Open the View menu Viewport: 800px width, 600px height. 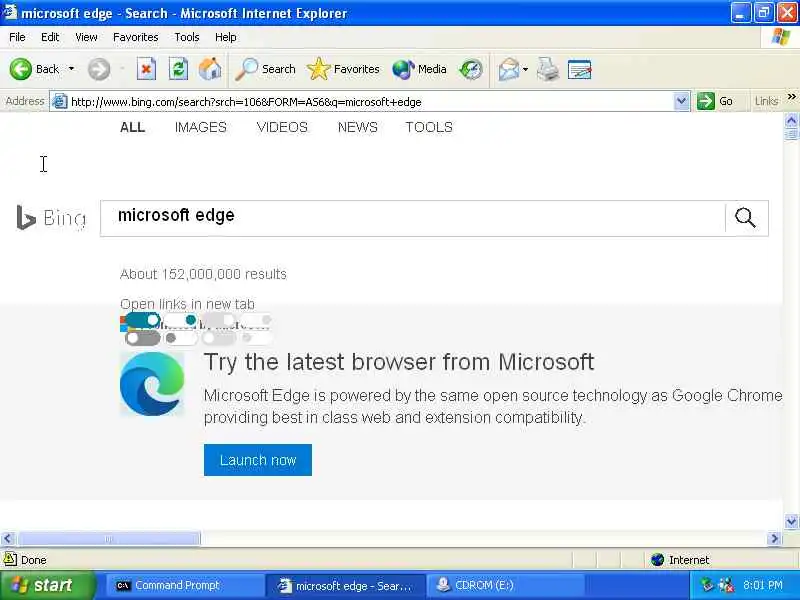click(86, 37)
